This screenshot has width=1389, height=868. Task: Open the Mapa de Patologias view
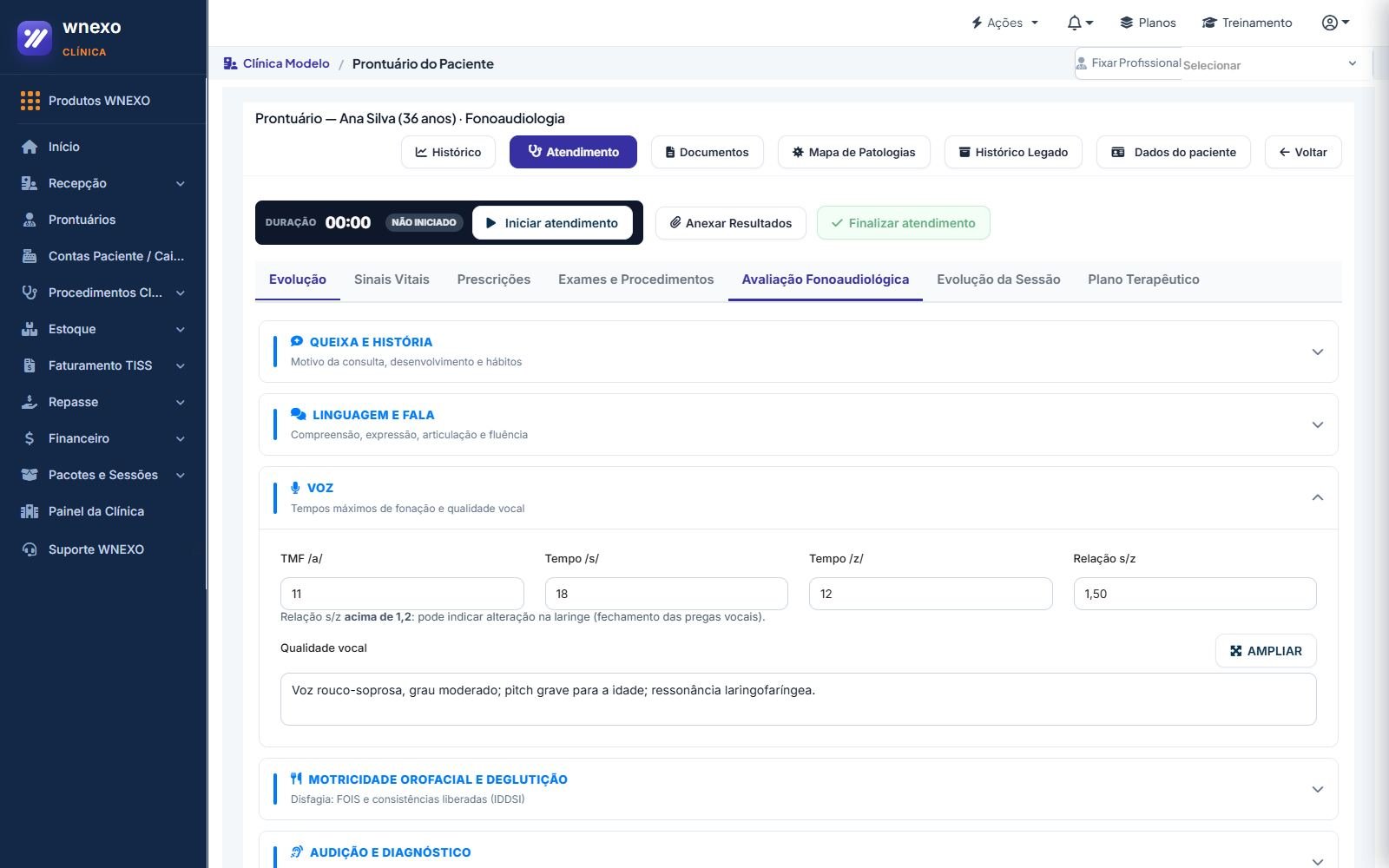tap(853, 152)
